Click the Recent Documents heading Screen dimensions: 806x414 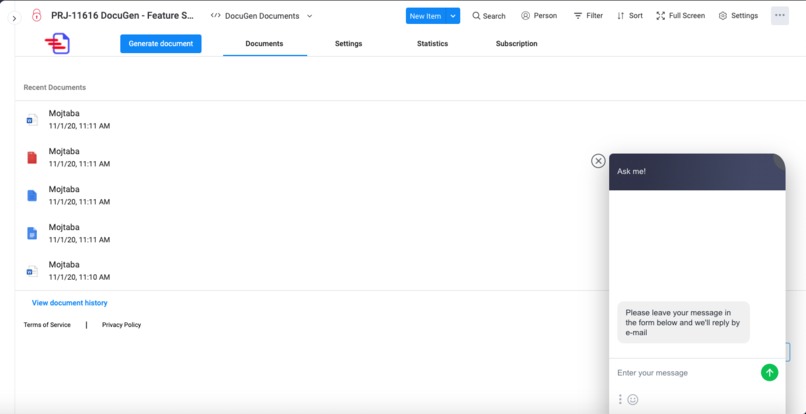click(x=54, y=87)
